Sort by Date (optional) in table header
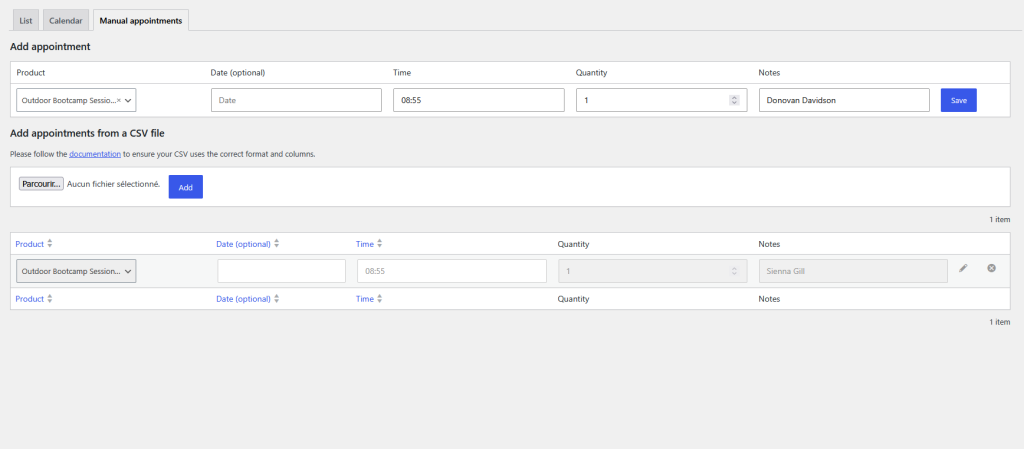Viewport: 1024px width, 449px height. point(248,244)
